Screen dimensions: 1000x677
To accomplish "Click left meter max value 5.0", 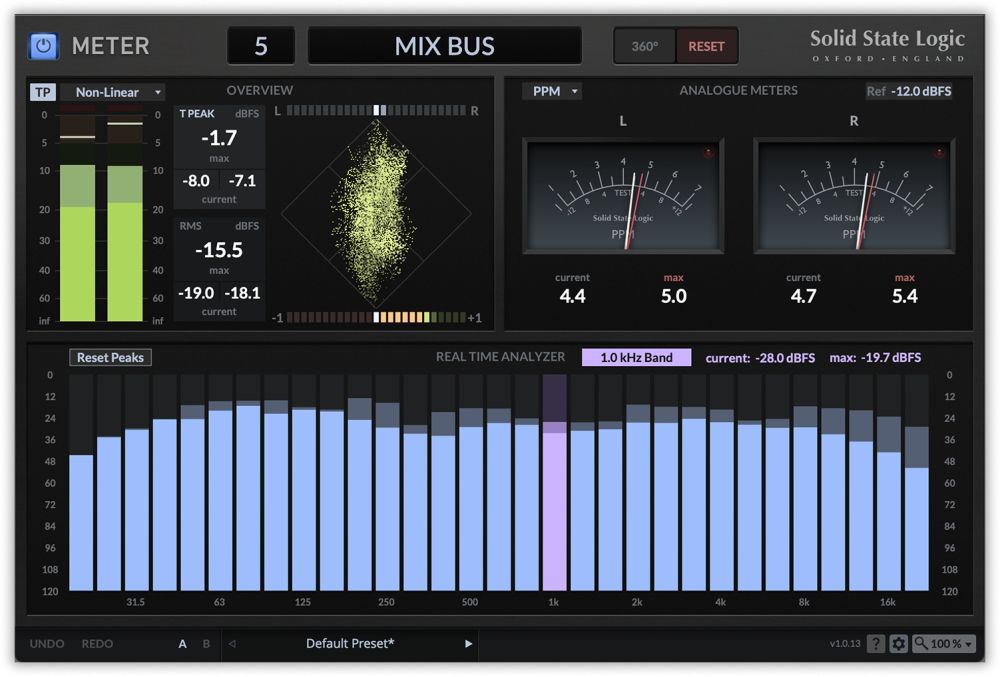I will click(673, 296).
